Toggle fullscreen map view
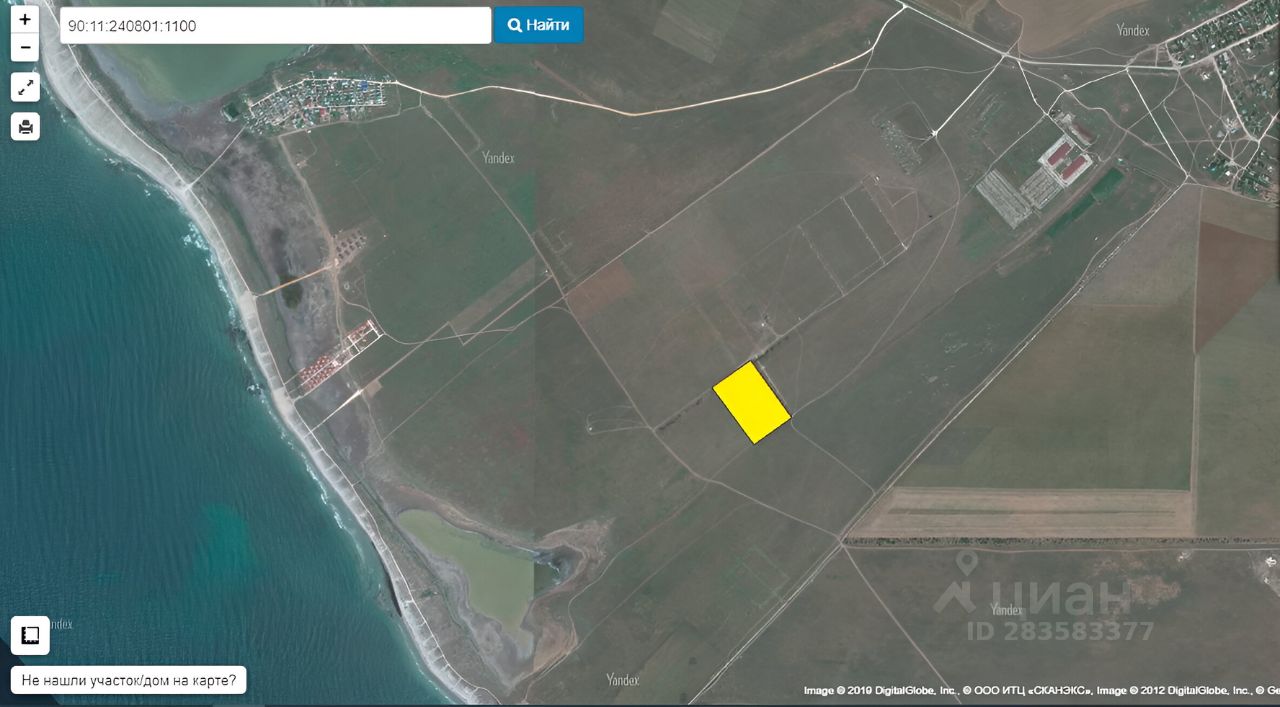 [25, 87]
